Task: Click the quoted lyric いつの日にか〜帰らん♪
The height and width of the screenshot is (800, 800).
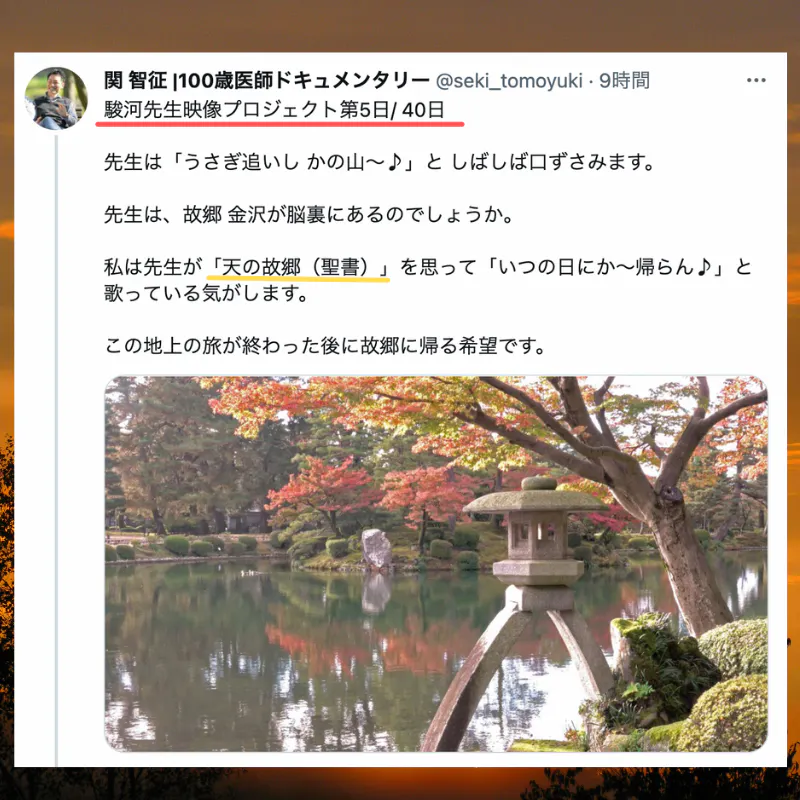Action: [606, 267]
